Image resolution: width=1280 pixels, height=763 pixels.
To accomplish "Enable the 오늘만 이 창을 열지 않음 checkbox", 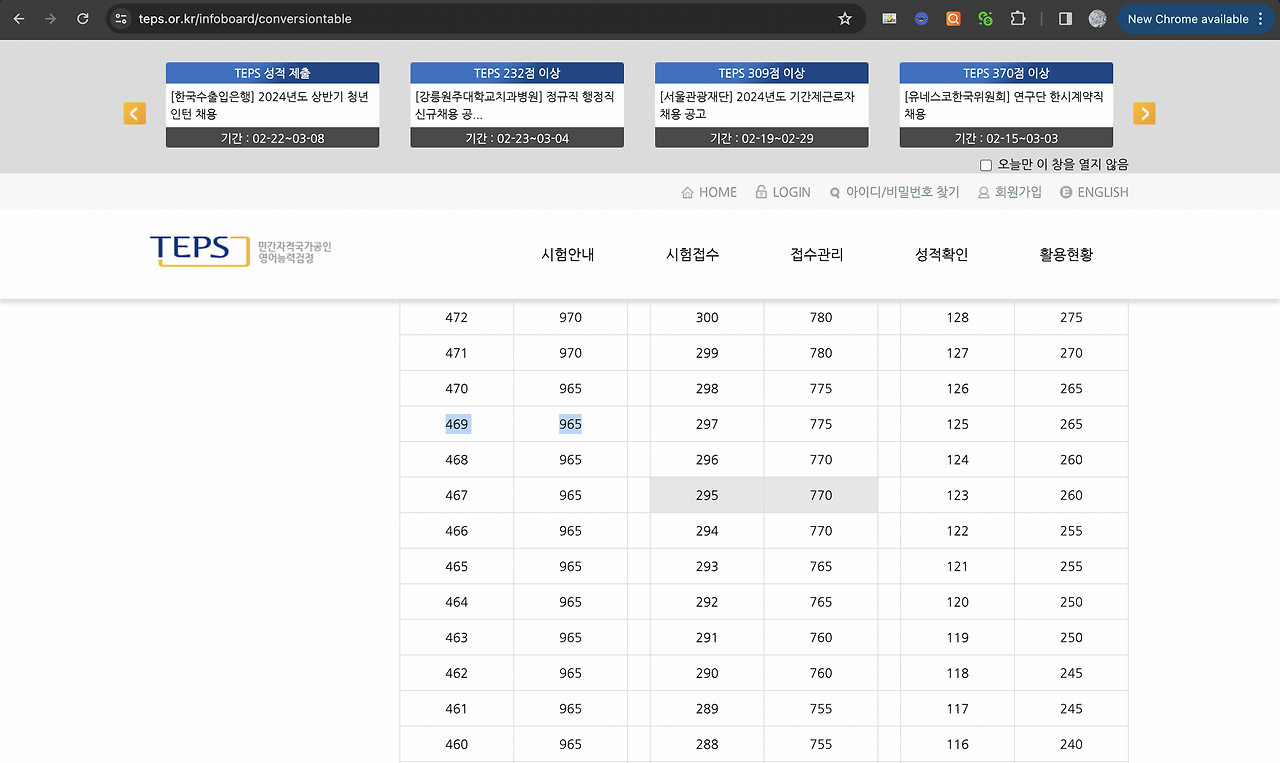I will (985, 164).
